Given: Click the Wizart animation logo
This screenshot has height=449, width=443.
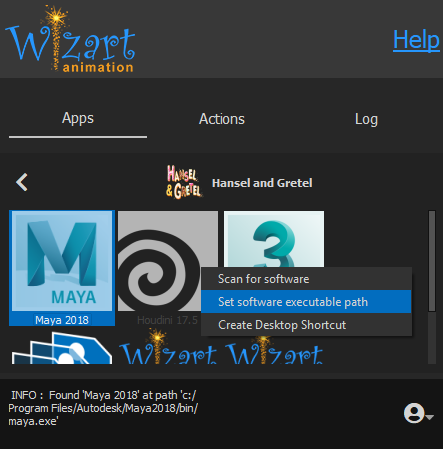Looking at the screenshot, I should (x=70, y=39).
